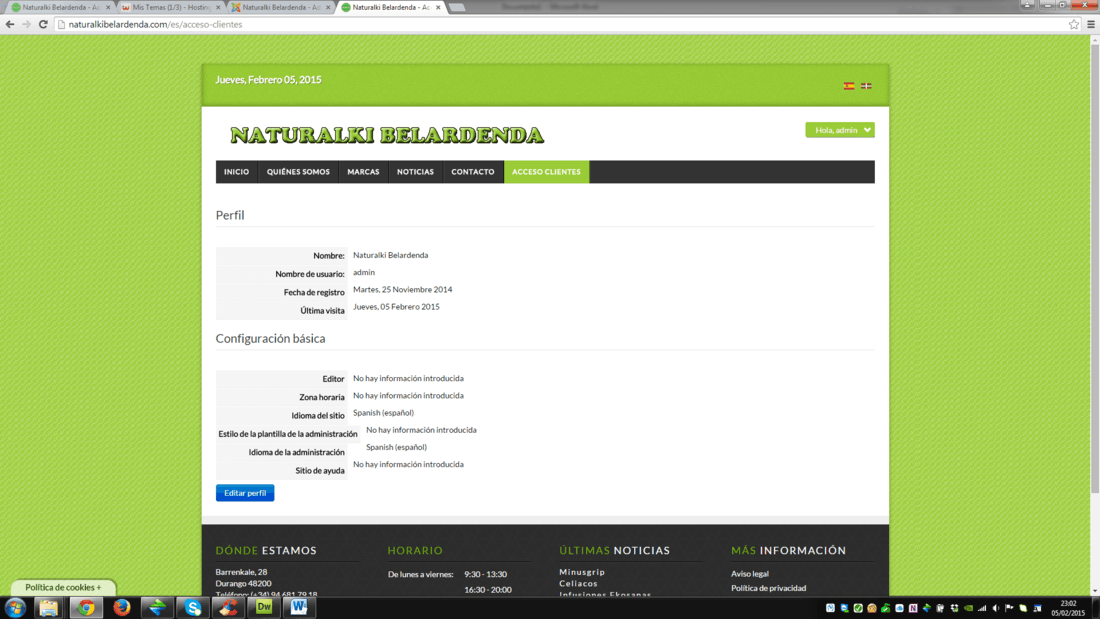Click the 'Naturalki Belardenda' name value
Viewport: 1100px width, 619px height.
pos(391,255)
